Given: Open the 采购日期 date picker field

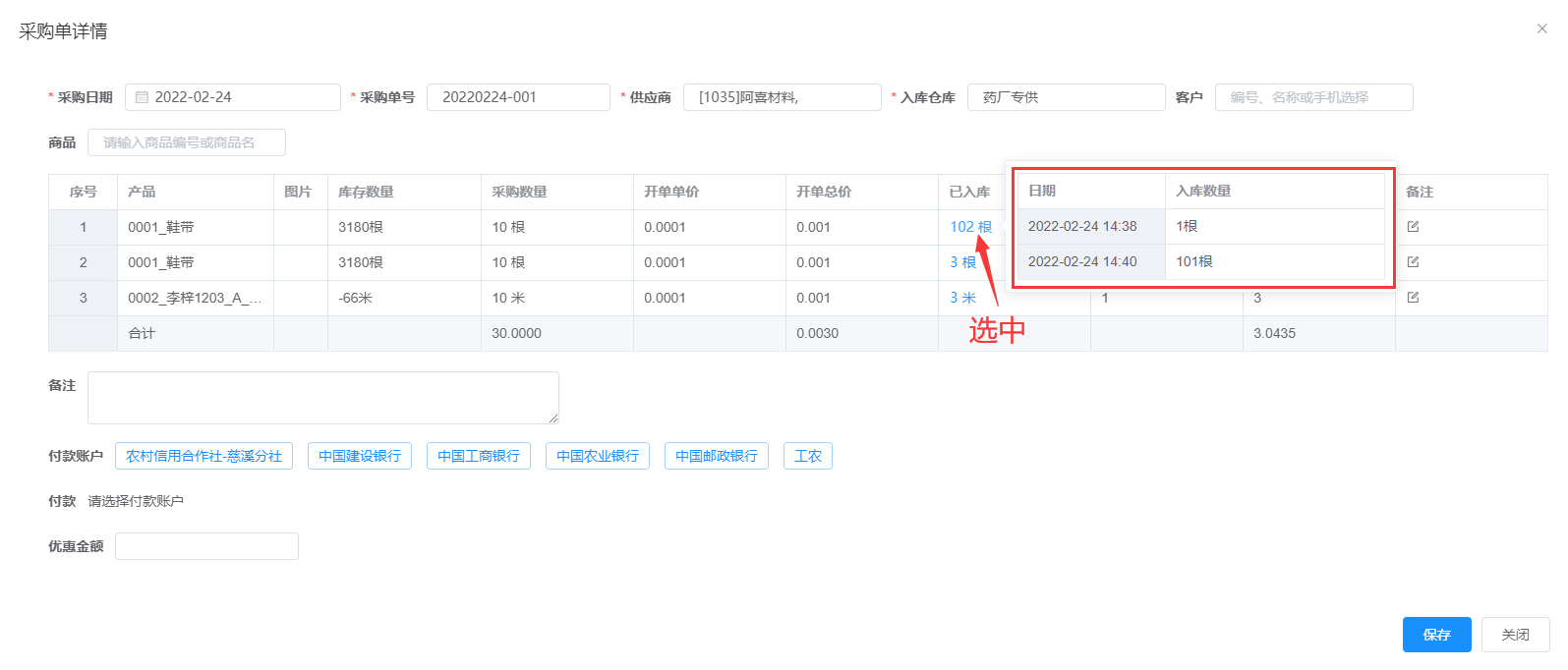Looking at the screenshot, I should click(241, 97).
